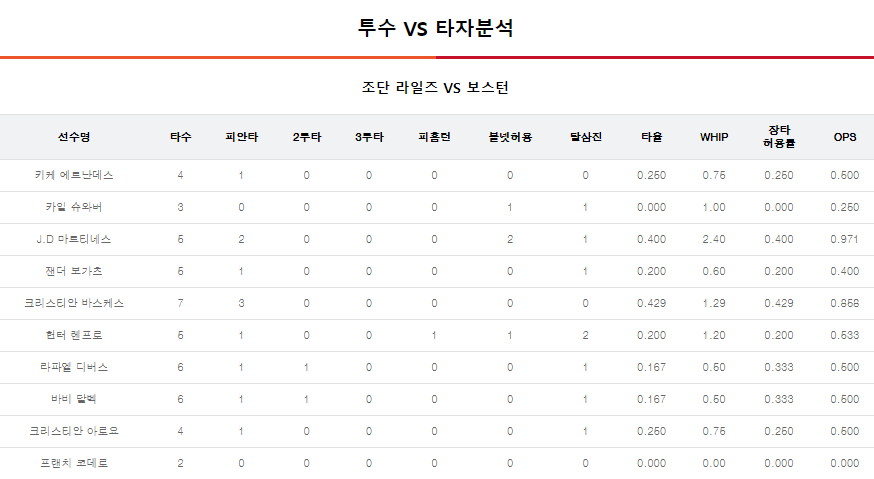Select player name '카일 슈와버'
Image resolution: width=874 pixels, height=479 pixels.
tap(74, 207)
